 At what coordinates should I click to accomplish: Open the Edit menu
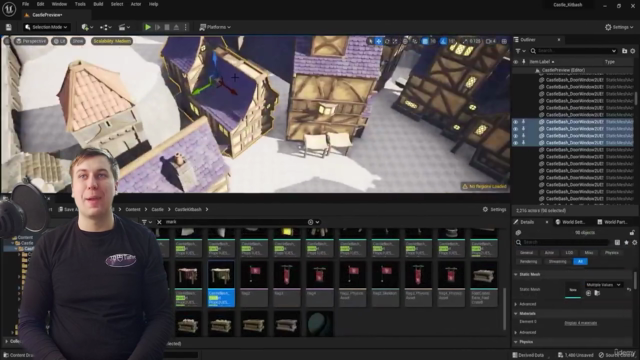40,4
